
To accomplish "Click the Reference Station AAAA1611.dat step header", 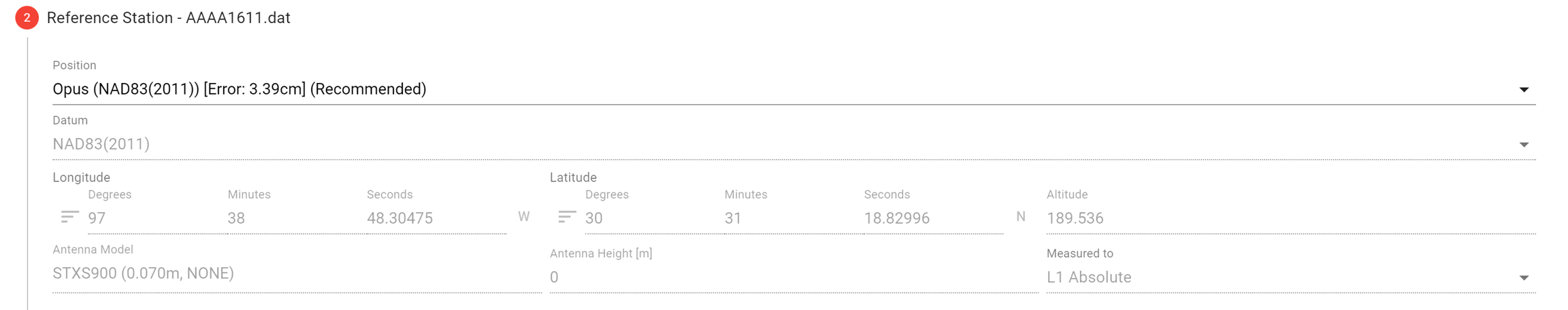I will (168, 18).
